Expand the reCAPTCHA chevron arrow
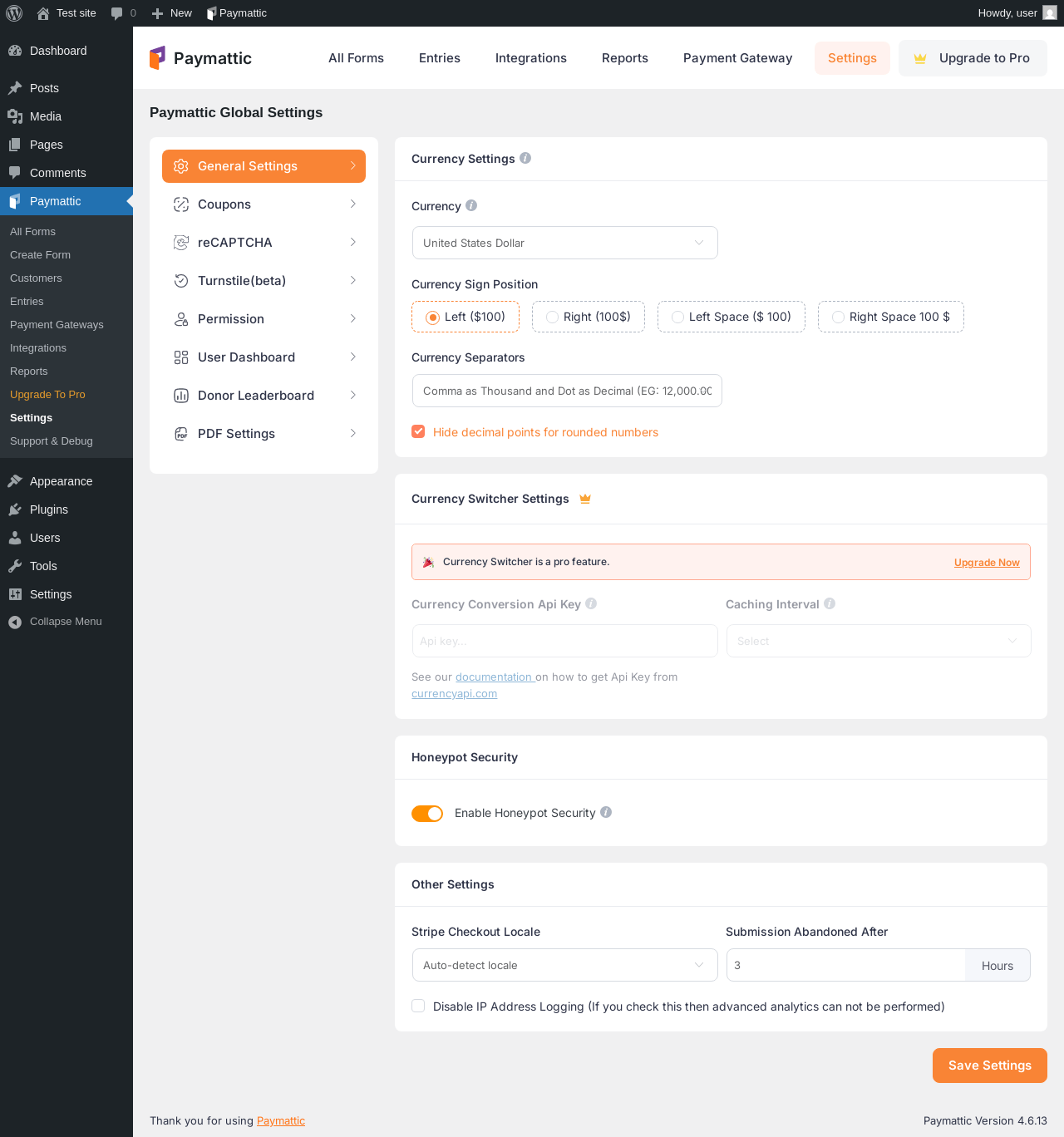The image size is (1064, 1137). pyautogui.click(x=353, y=242)
